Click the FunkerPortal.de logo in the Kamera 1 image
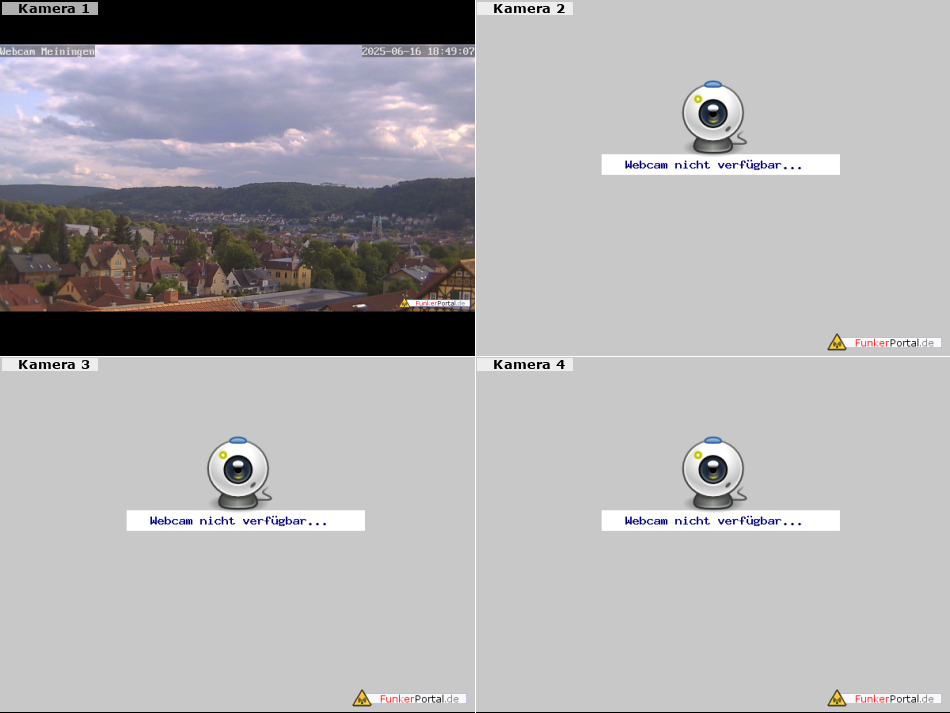Screen dimensions: 950x713 434,303
